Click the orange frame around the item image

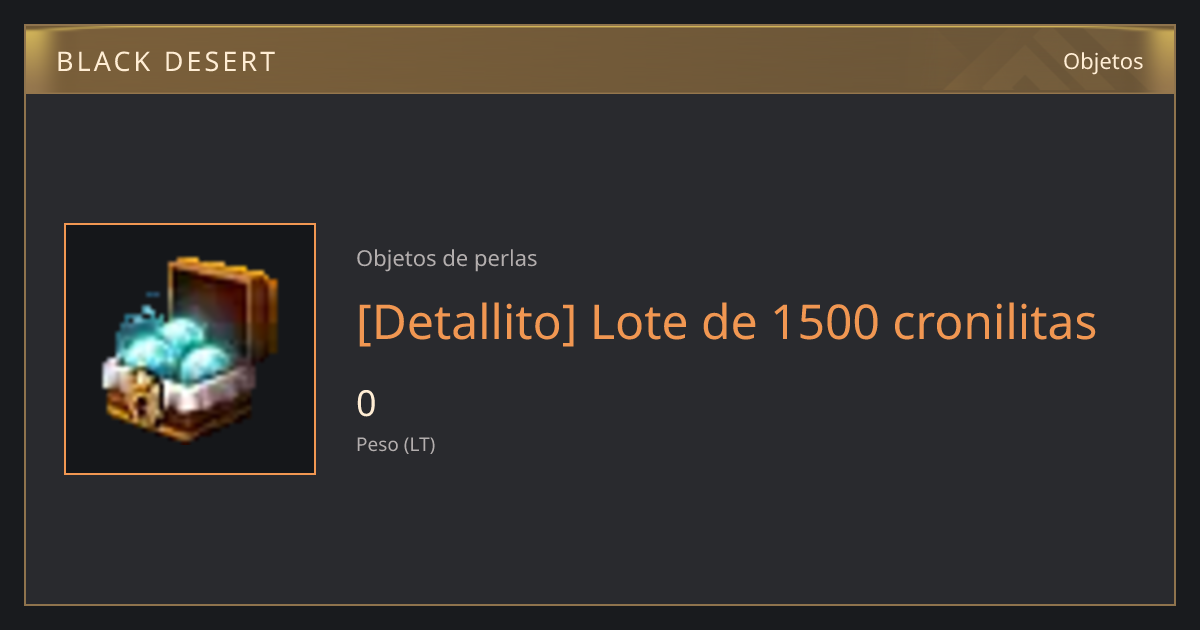pos(190,349)
